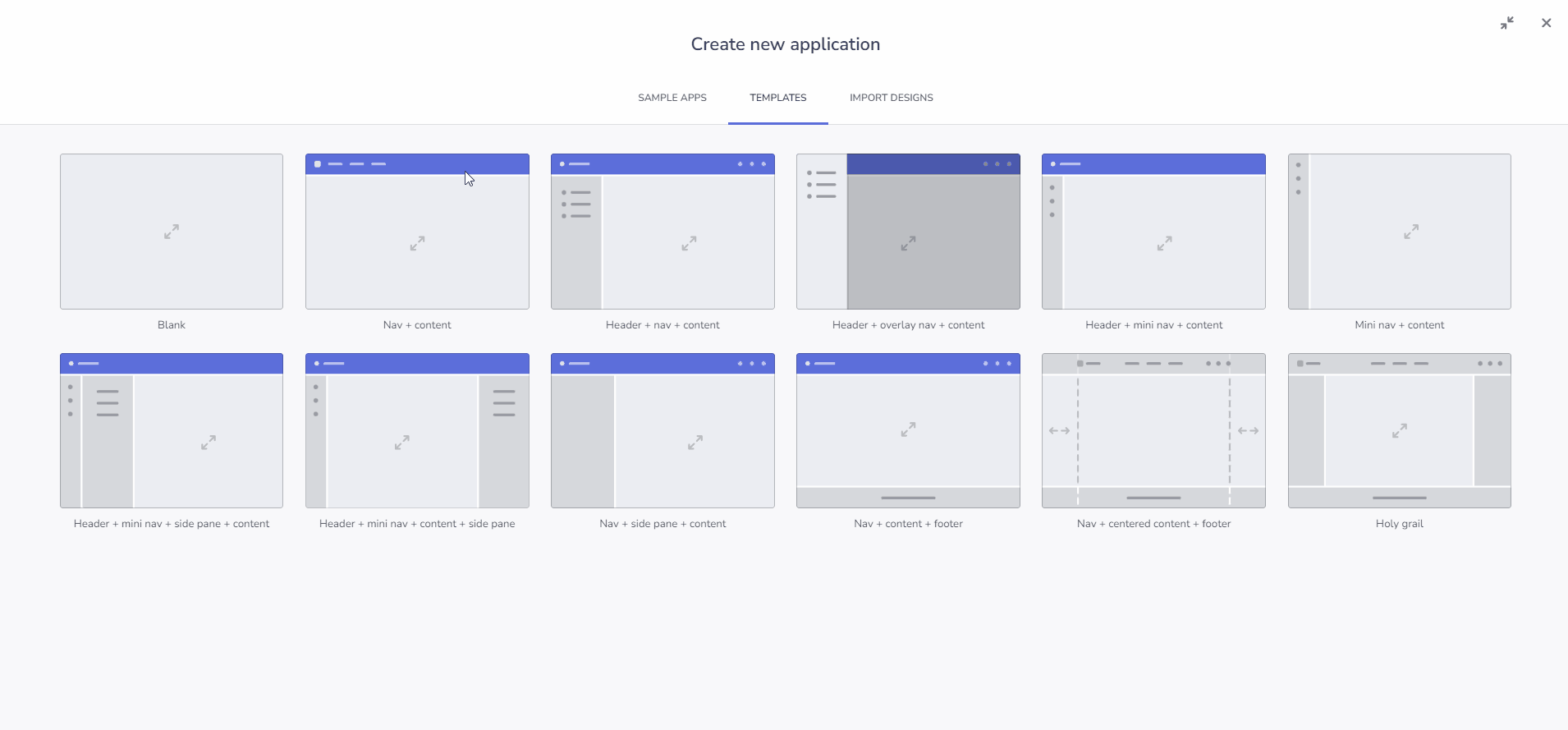Click the expand arrow in Nav + content + footer
The height and width of the screenshot is (730, 1568).
907,429
